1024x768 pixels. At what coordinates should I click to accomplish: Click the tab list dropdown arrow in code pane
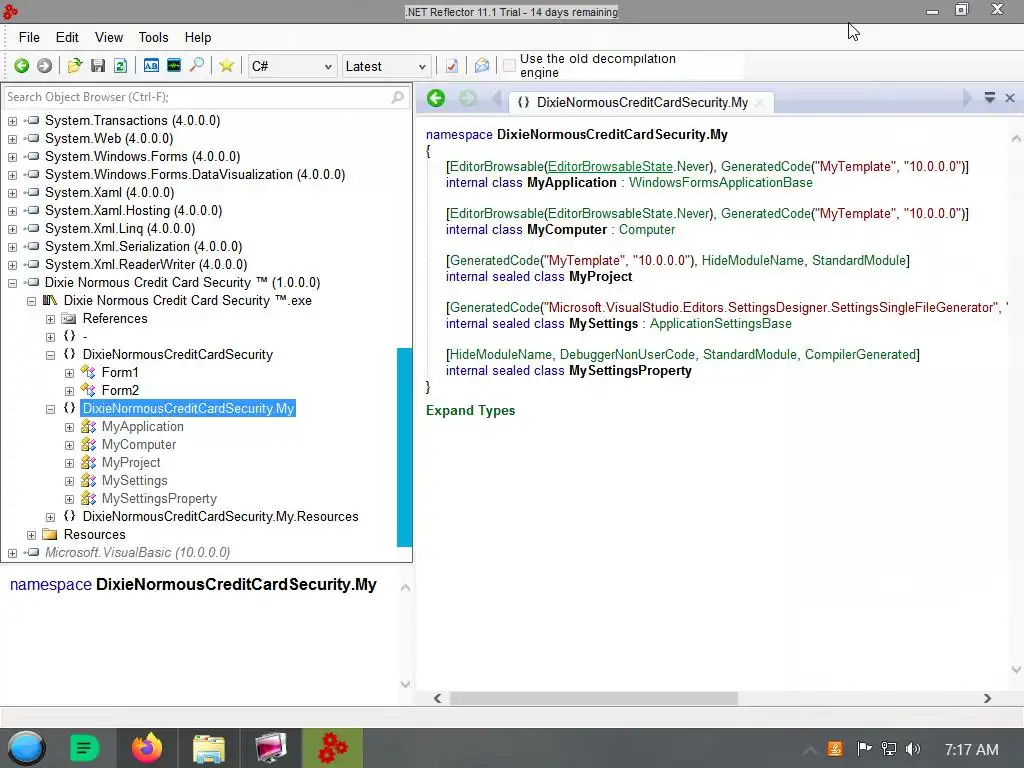tap(989, 97)
